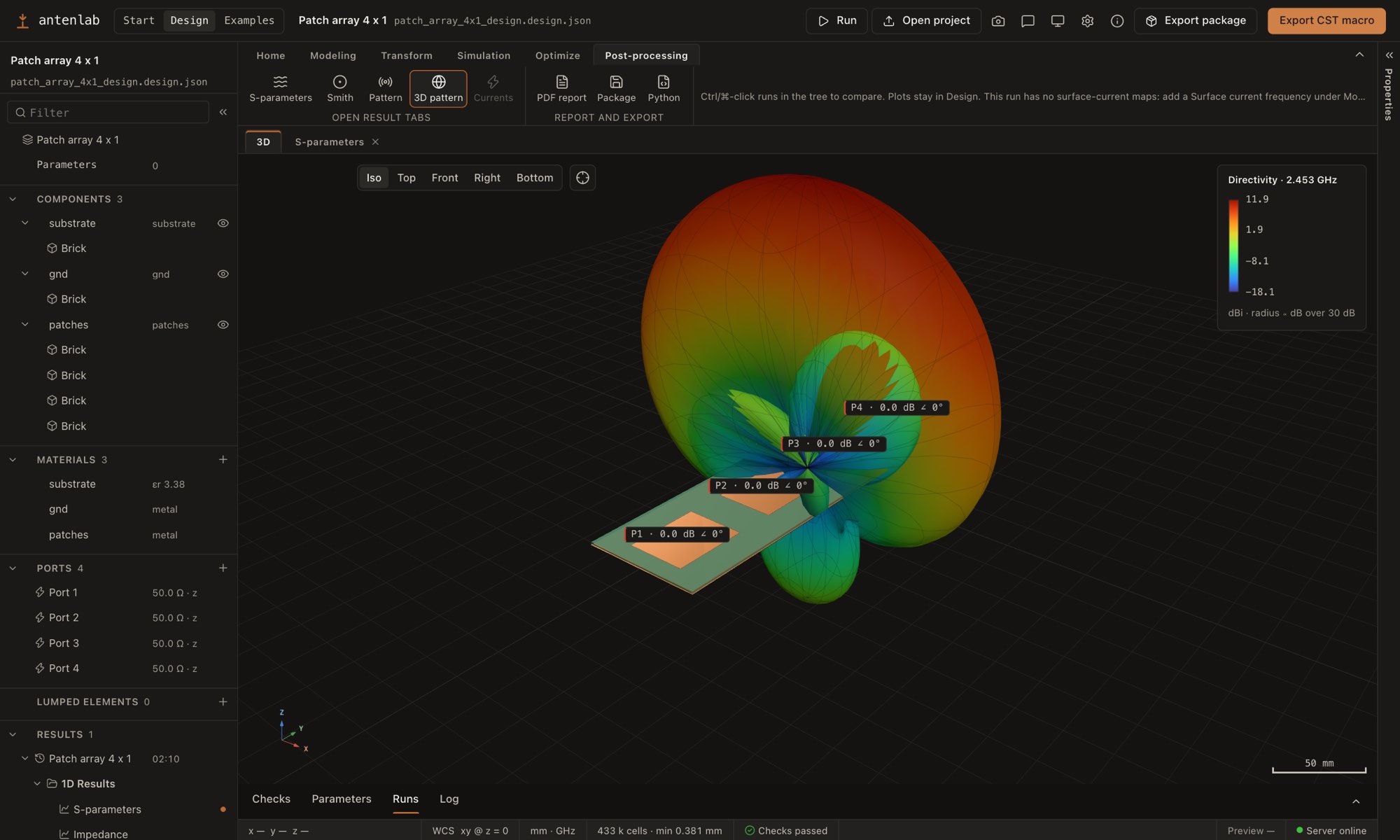The image size is (1400, 840).
Task: Add a new material with plus
Action: pos(223,459)
